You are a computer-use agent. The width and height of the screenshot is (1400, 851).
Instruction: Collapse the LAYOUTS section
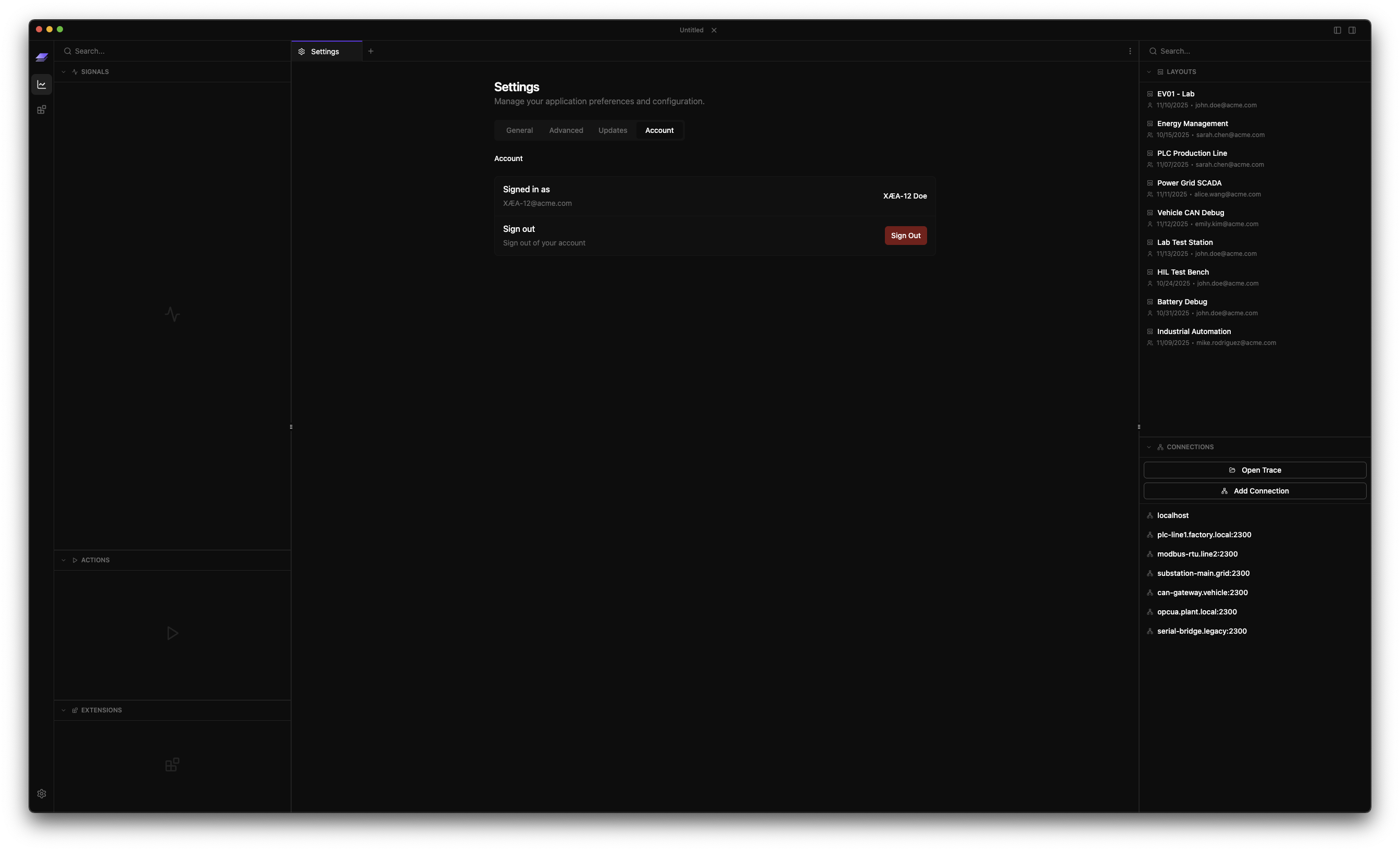pyautogui.click(x=1148, y=71)
